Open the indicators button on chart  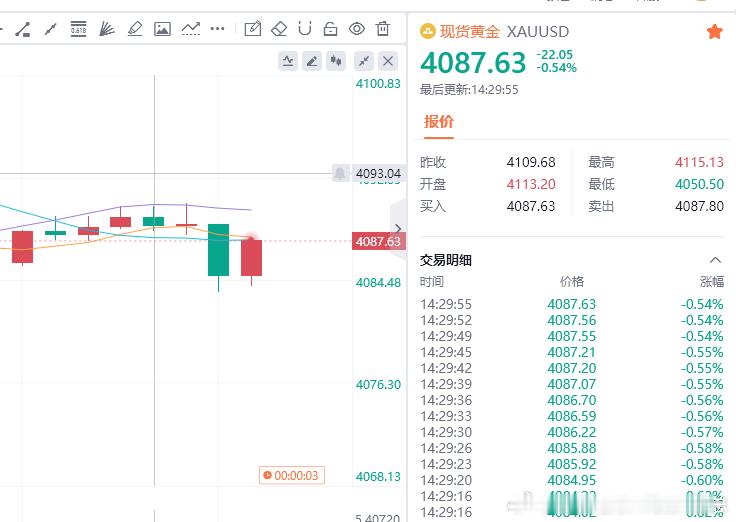coord(288,61)
